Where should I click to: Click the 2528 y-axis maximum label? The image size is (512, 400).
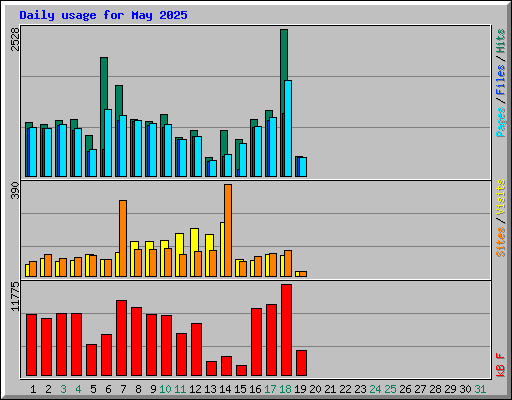[15, 39]
